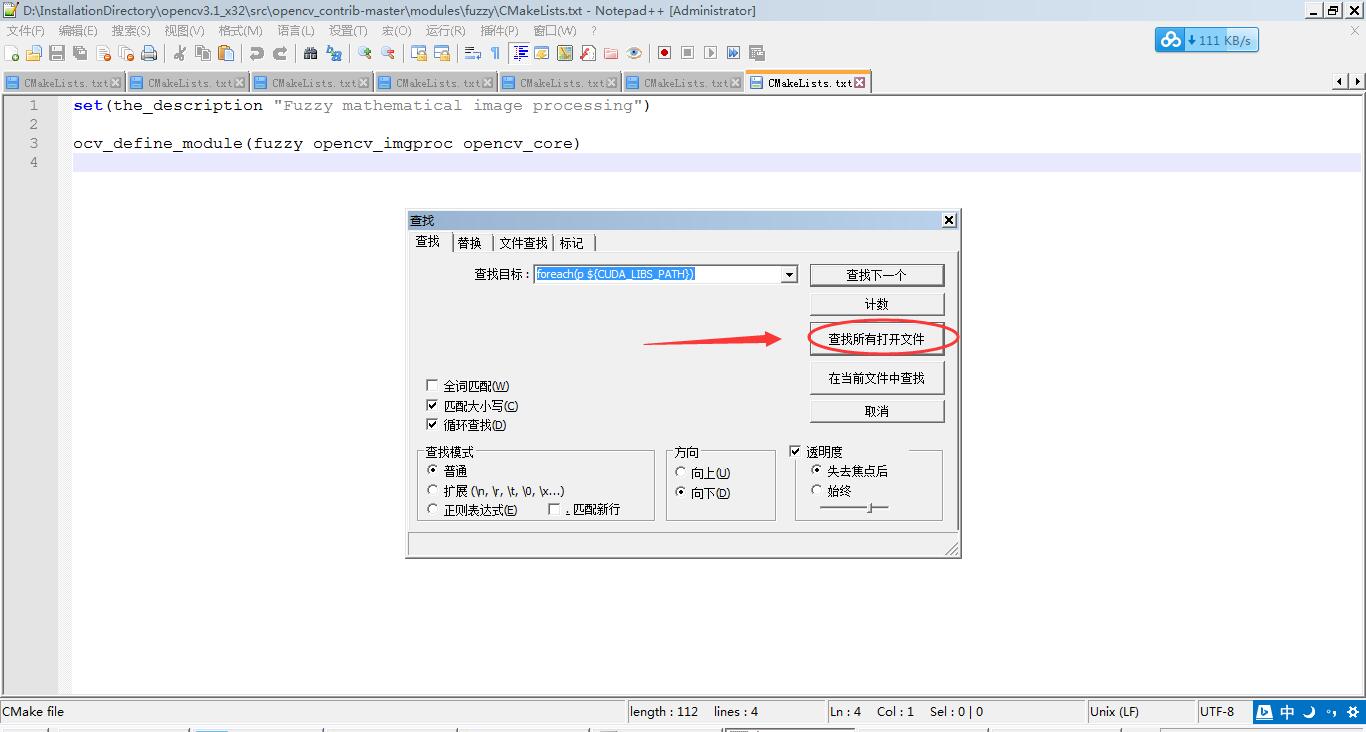Select 向下(D) direction radio

(x=681, y=493)
